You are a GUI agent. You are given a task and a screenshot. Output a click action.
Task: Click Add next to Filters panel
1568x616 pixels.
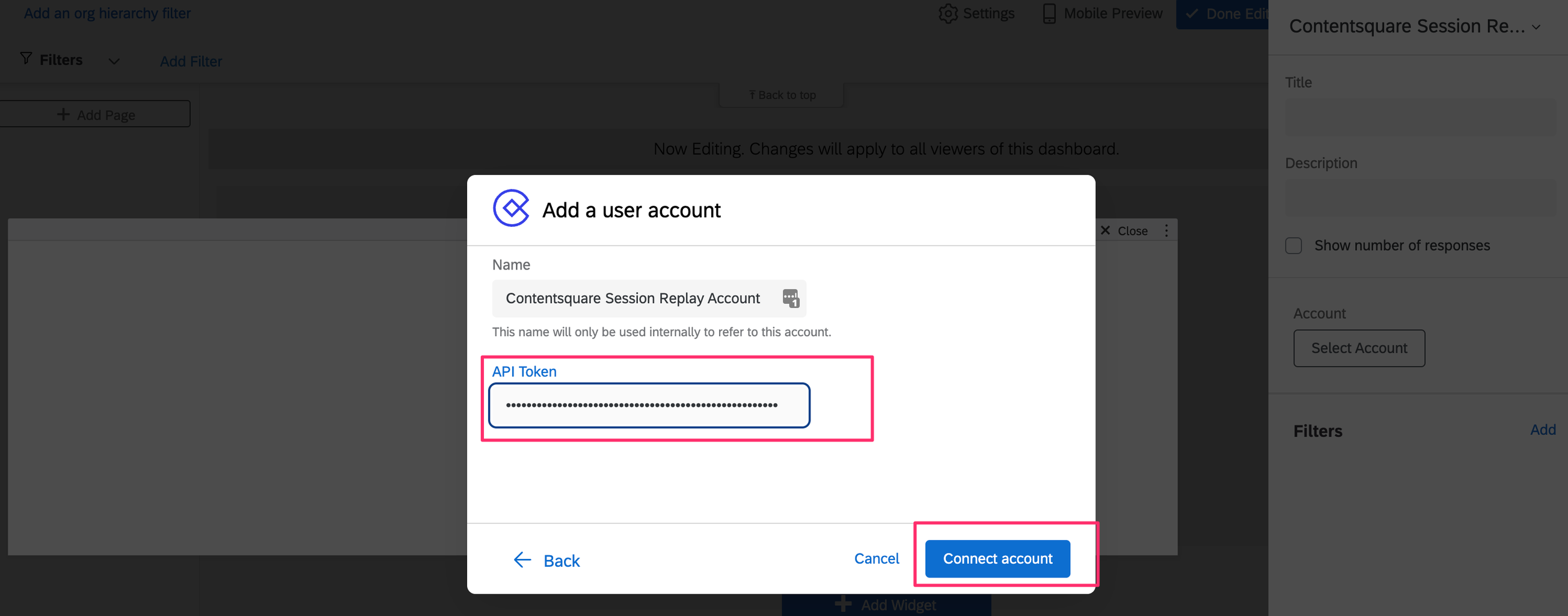[1542, 430]
